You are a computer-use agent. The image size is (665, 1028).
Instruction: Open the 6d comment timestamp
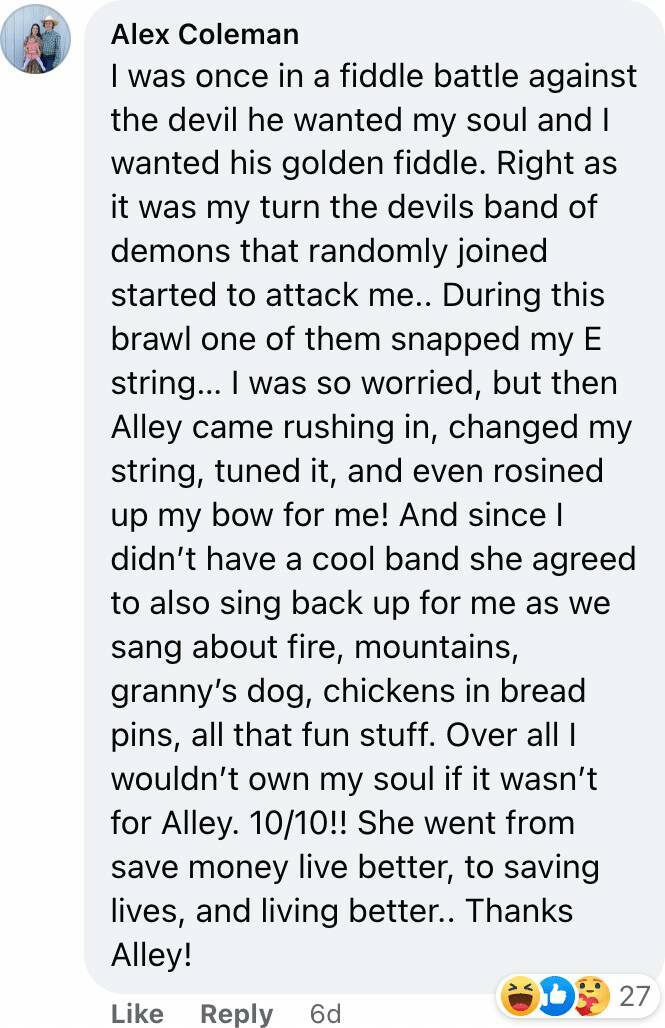(x=325, y=1013)
